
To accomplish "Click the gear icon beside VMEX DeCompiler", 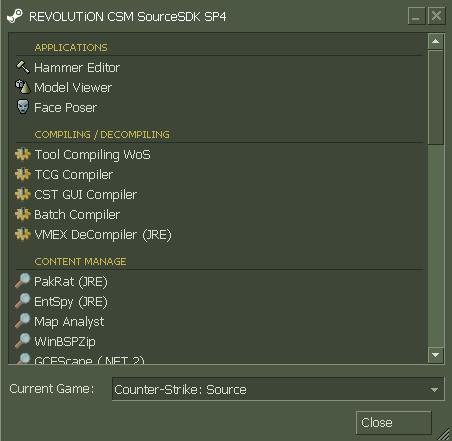I will (23, 234).
